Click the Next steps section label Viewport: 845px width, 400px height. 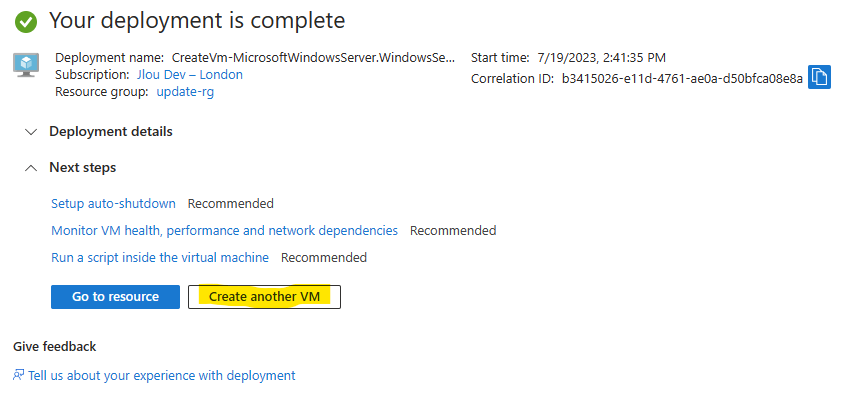(x=82, y=168)
